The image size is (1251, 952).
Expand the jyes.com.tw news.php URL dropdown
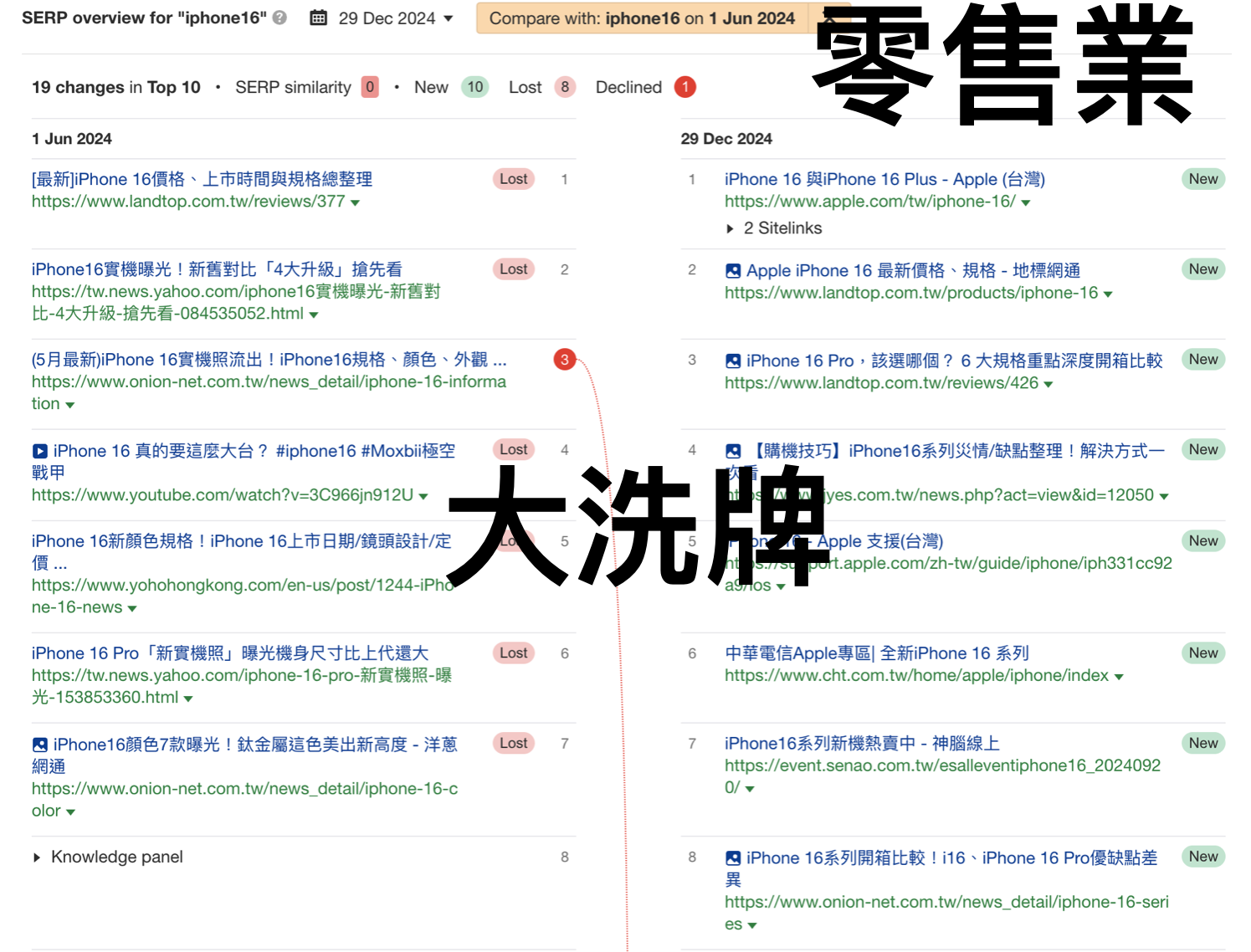pos(1164,496)
